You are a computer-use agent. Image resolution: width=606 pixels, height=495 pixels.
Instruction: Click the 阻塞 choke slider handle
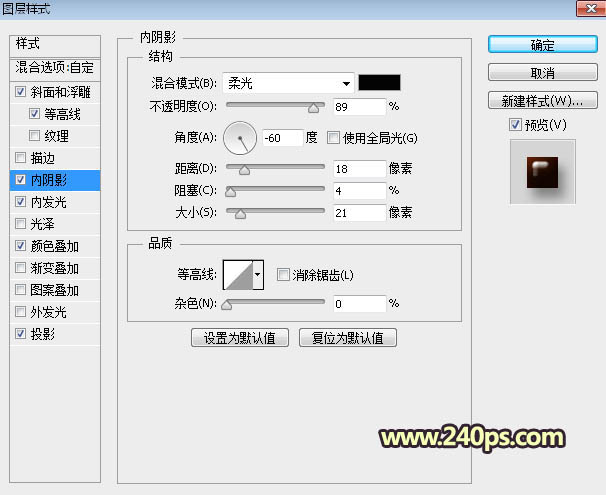point(230,192)
